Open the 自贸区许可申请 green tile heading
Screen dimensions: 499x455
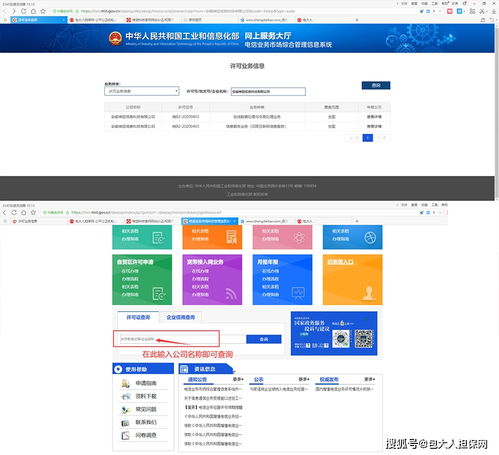coord(135,262)
